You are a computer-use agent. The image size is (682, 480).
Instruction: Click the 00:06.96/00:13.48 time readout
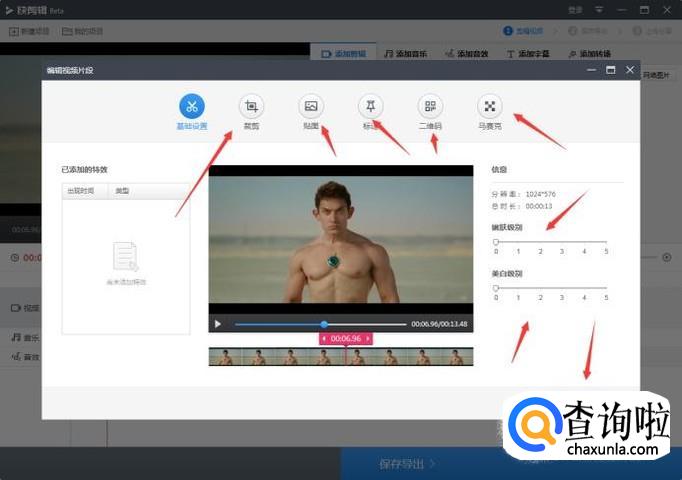point(439,324)
